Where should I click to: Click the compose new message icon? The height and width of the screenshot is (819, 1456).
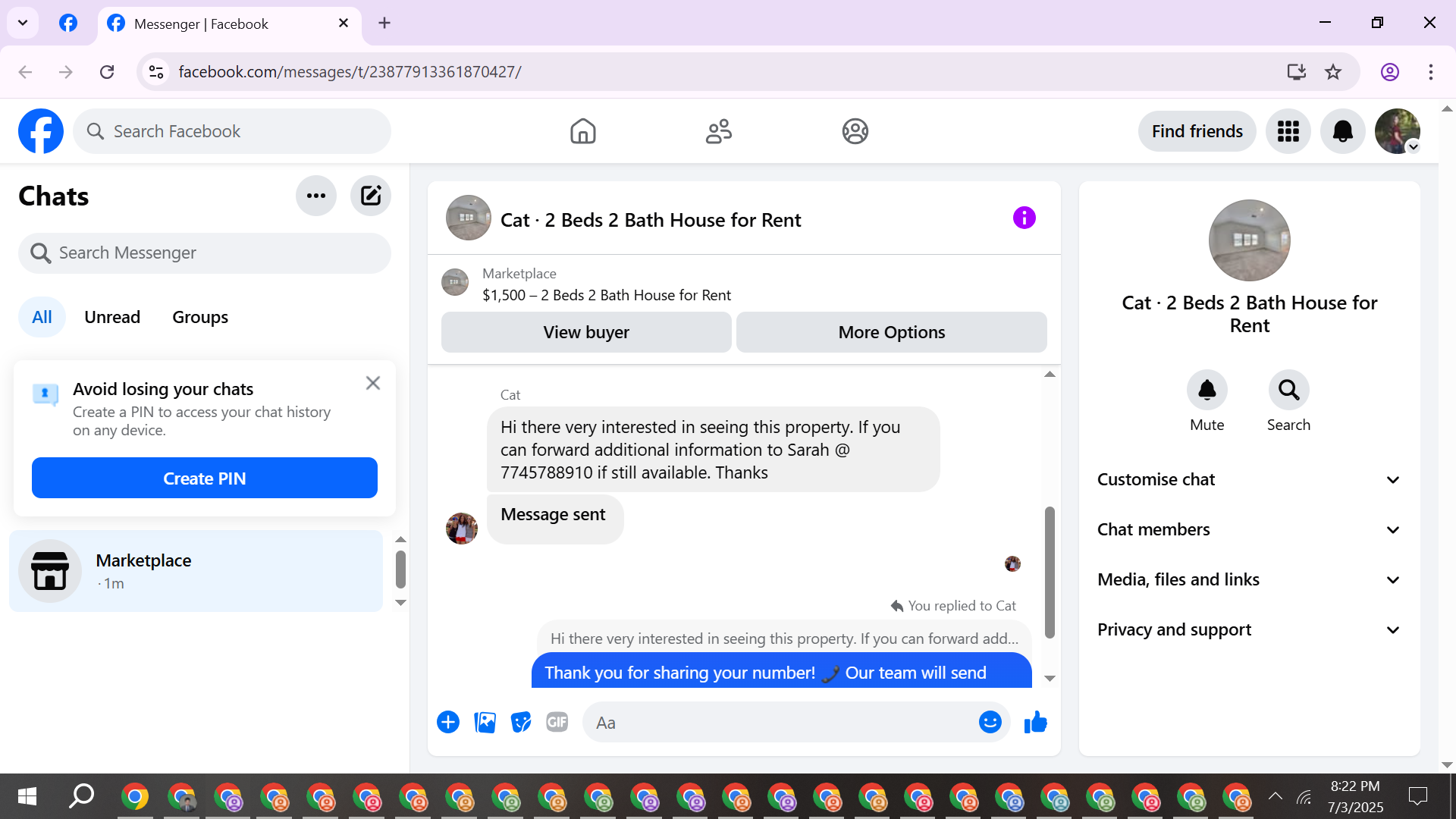tap(370, 196)
